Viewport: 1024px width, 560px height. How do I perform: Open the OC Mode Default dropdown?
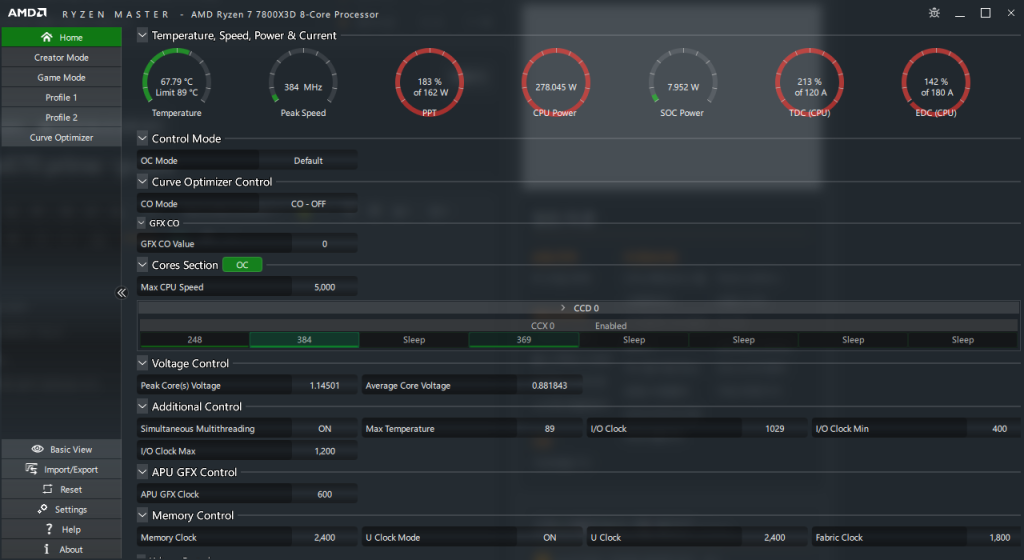(x=308, y=161)
